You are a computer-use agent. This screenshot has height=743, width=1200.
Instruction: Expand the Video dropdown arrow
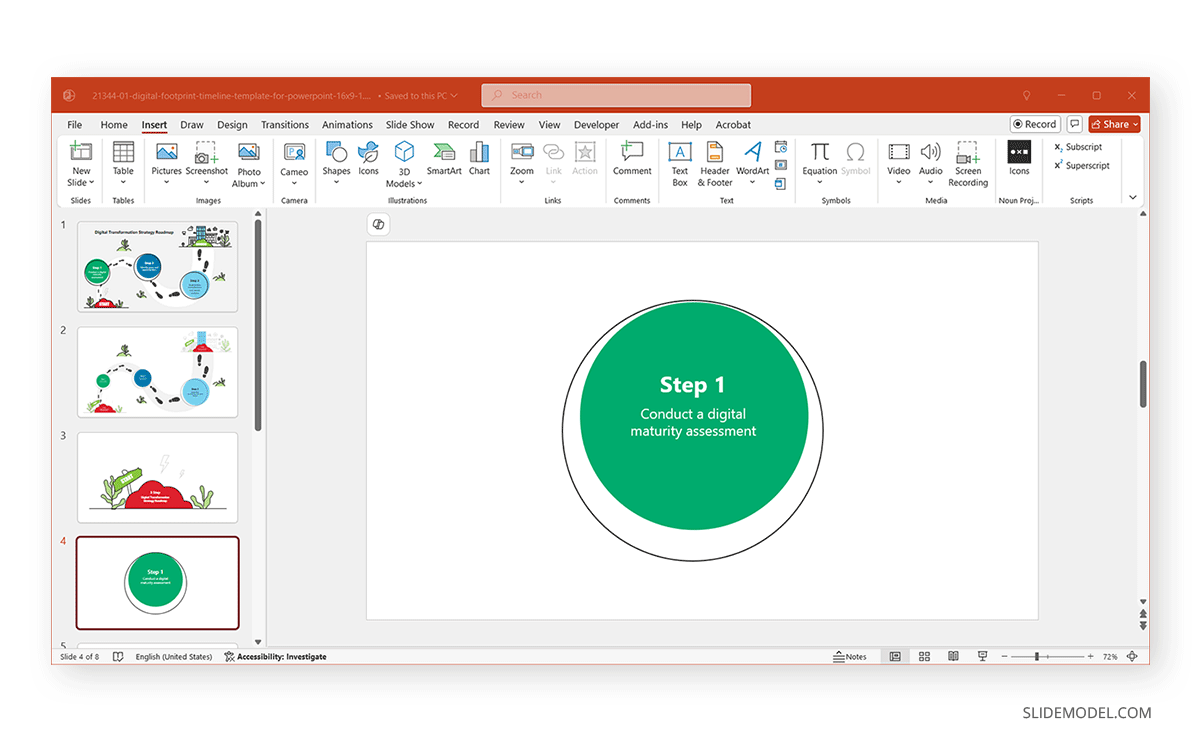tap(899, 183)
